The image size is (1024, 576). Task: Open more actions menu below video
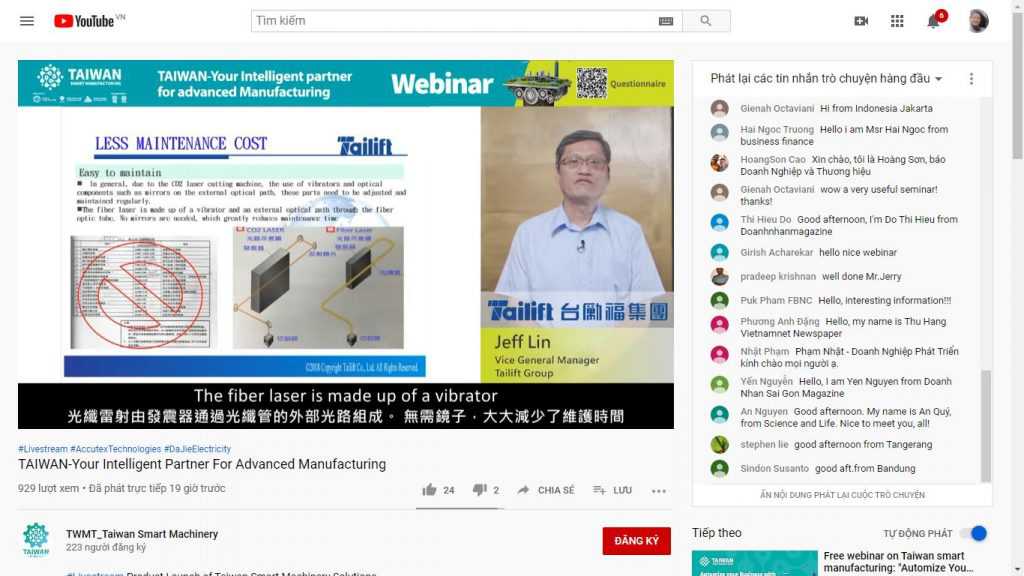coord(658,490)
